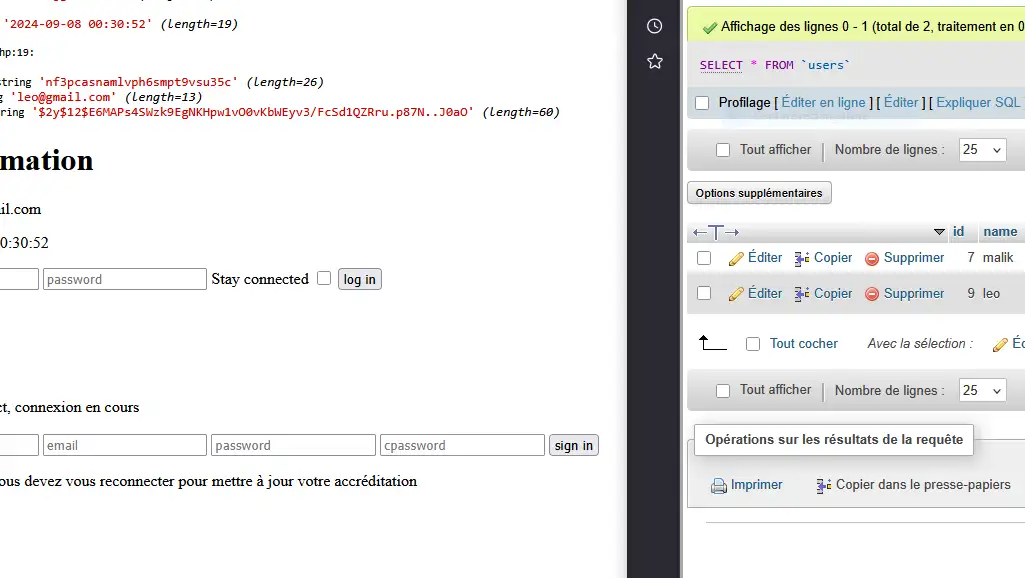1025x578 pixels.
Task: Click the Copier icon for malik row
Action: coord(802,258)
